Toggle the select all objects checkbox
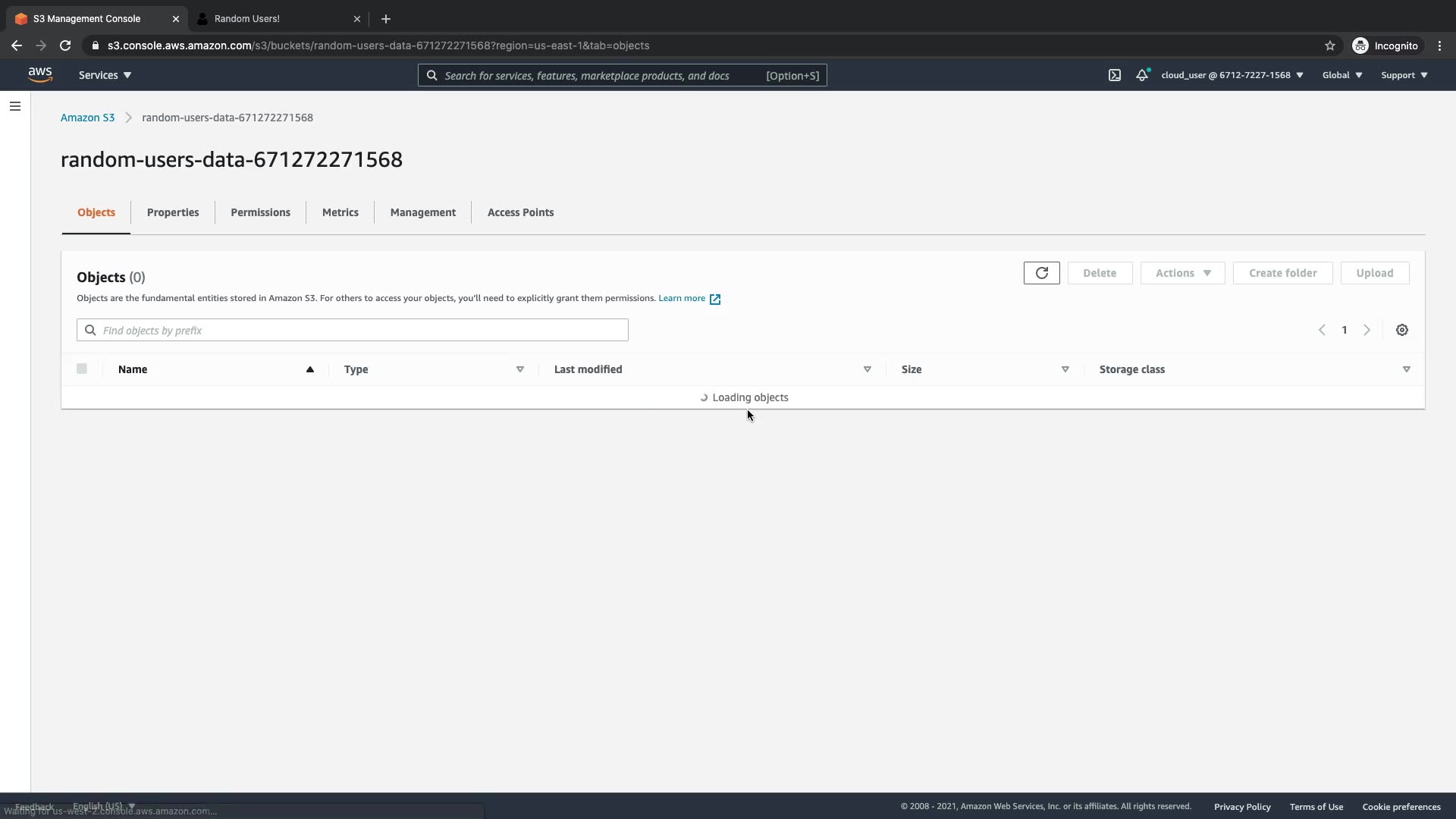1456x819 pixels. click(x=82, y=369)
